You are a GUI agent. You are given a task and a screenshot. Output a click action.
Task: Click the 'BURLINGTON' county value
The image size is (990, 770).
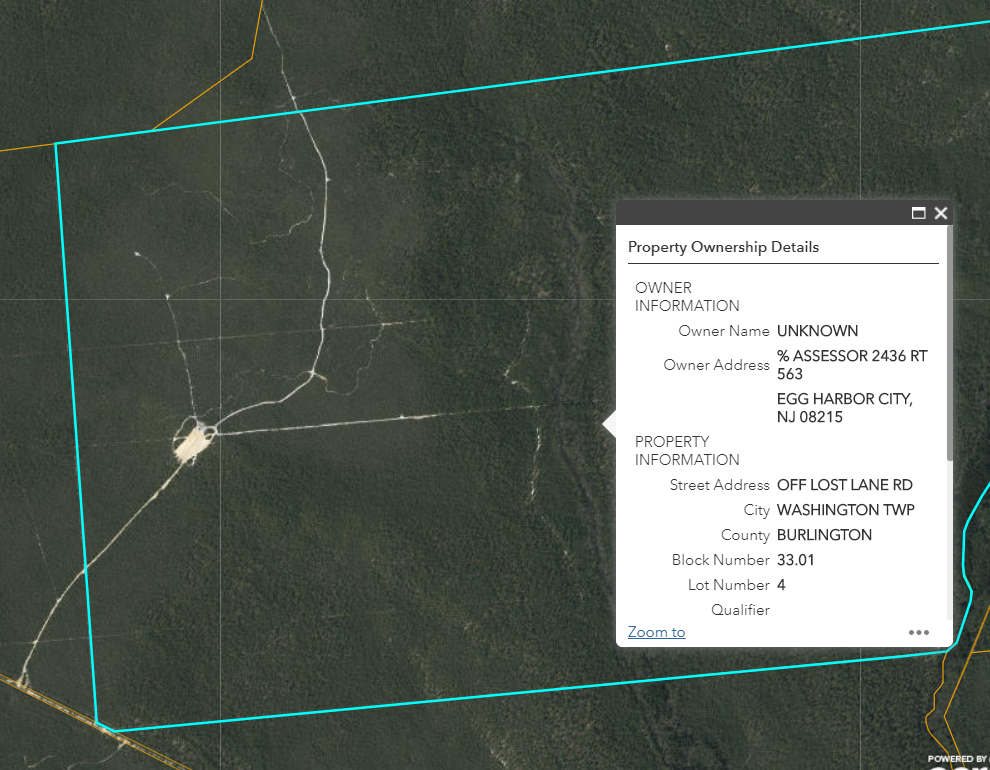(x=824, y=535)
